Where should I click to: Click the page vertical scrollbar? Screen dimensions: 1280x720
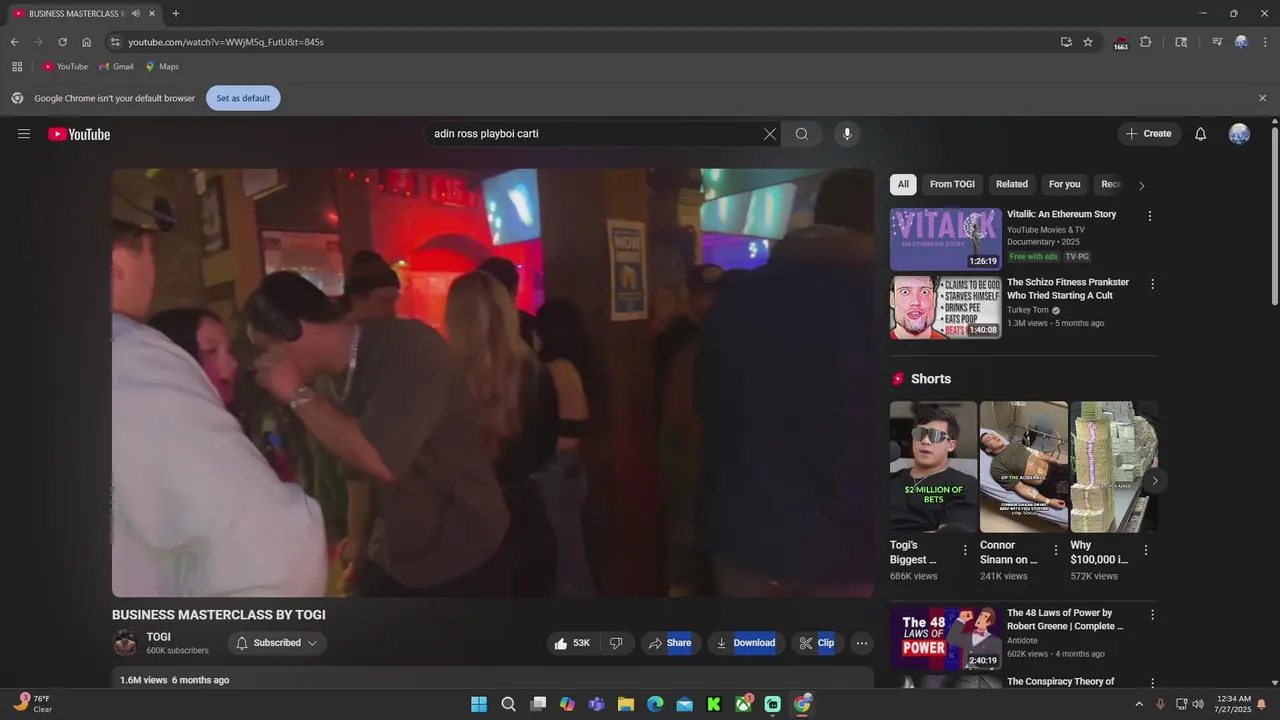point(1274,215)
